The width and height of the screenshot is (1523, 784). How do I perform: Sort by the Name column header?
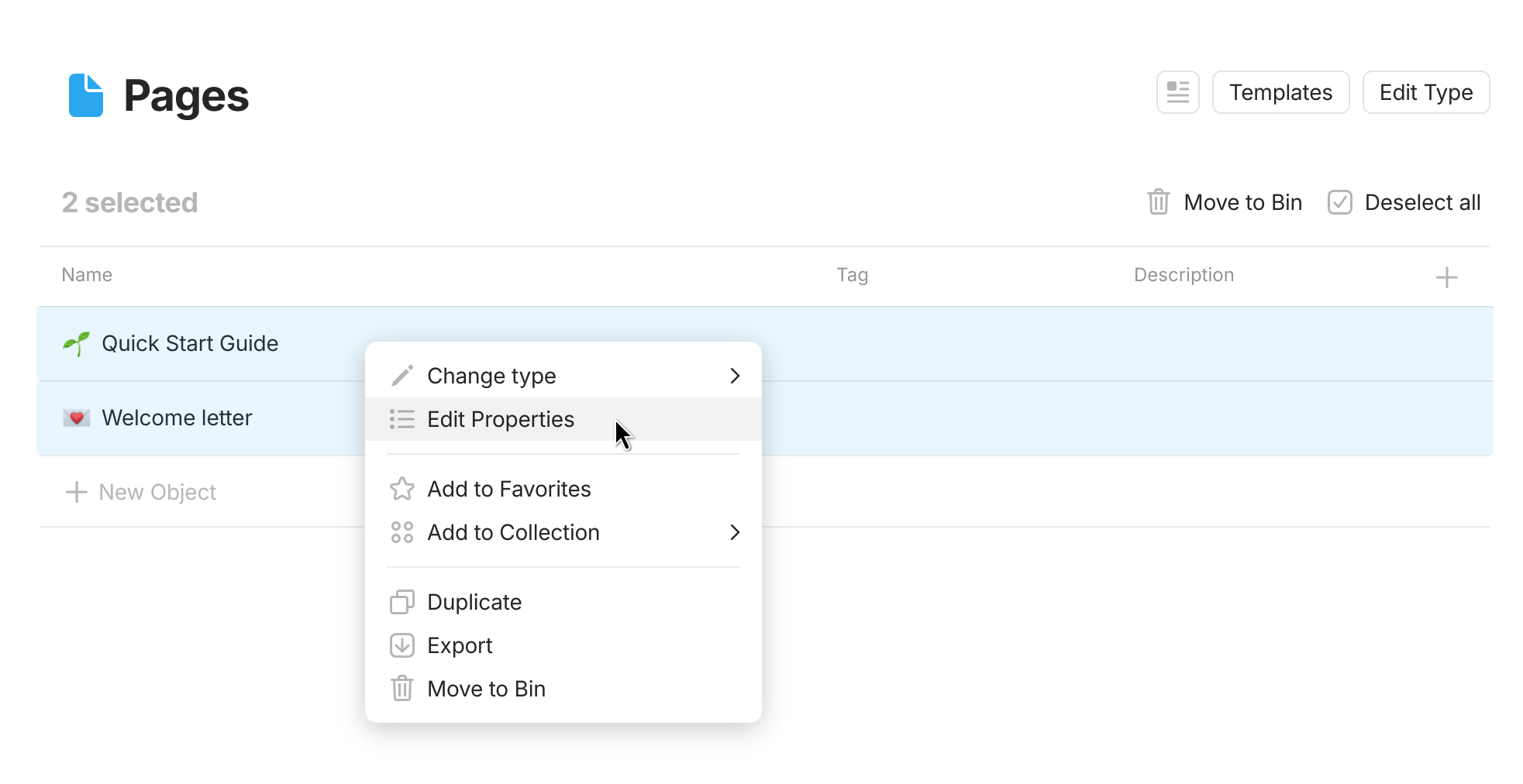[x=87, y=275]
